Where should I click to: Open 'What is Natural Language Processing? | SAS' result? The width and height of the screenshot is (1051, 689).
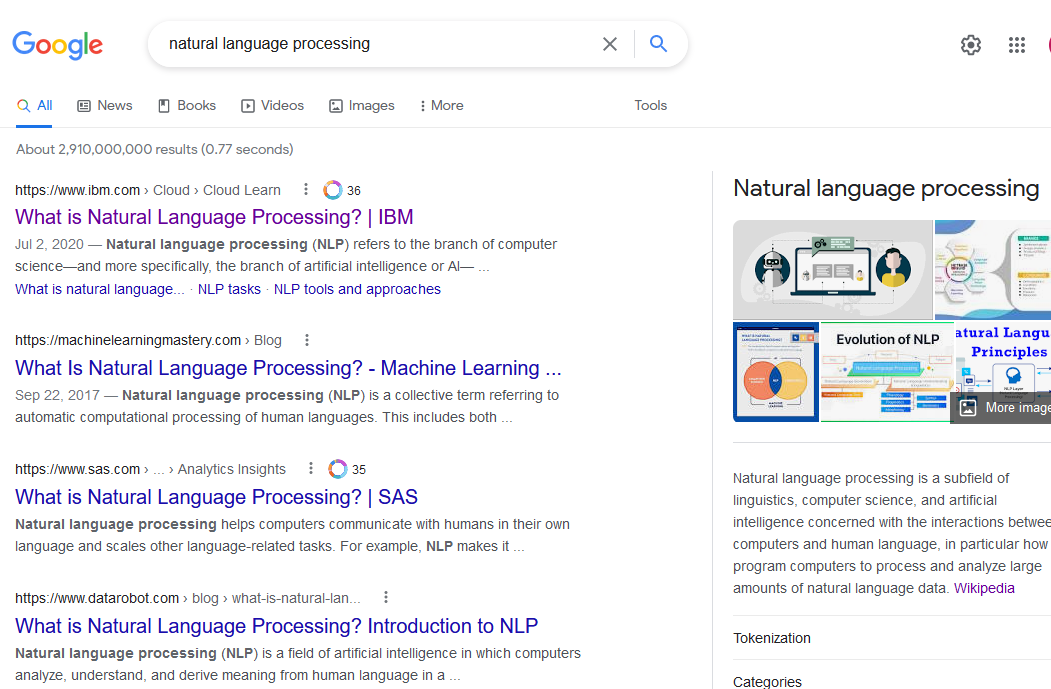[216, 497]
